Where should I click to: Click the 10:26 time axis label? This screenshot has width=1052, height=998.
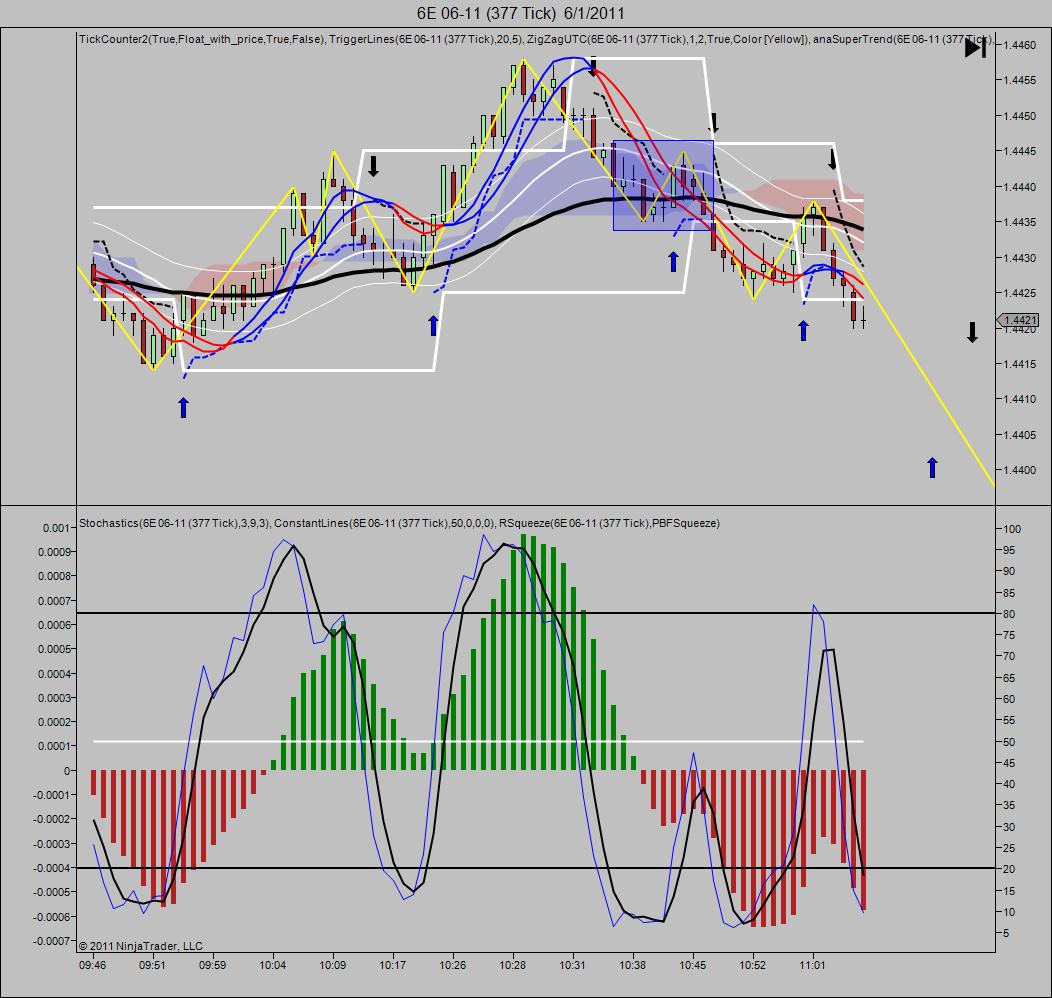point(453,965)
